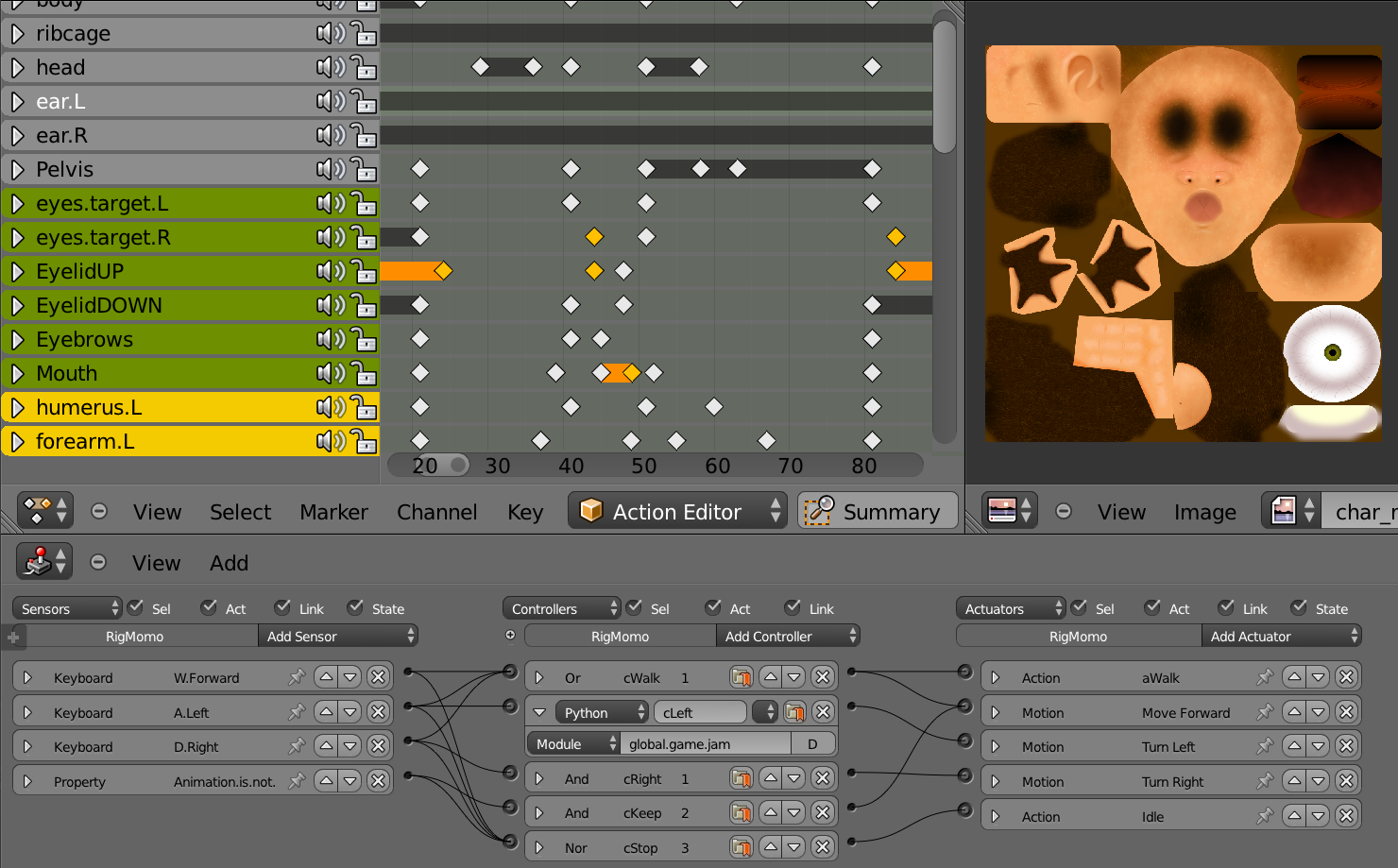Click the Add Sensor button
The width and height of the screenshot is (1398, 868).
coord(337,636)
